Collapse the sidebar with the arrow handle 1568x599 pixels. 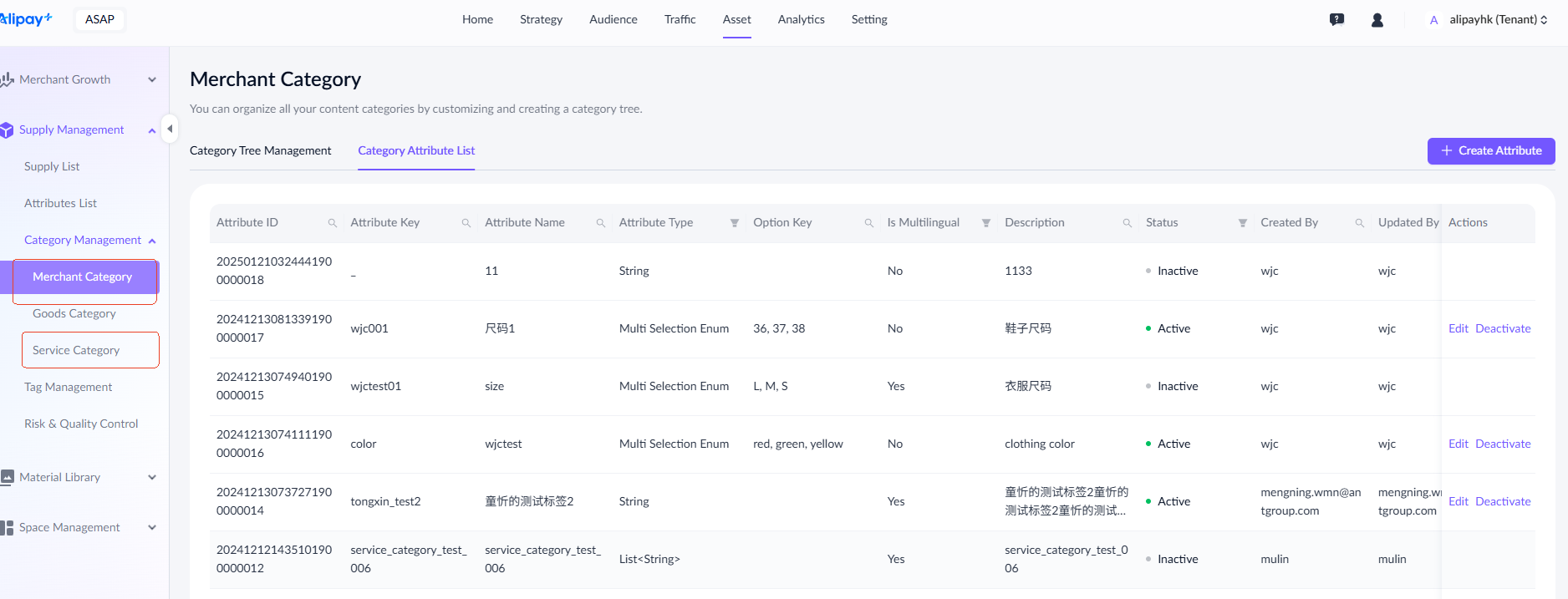[x=170, y=129]
